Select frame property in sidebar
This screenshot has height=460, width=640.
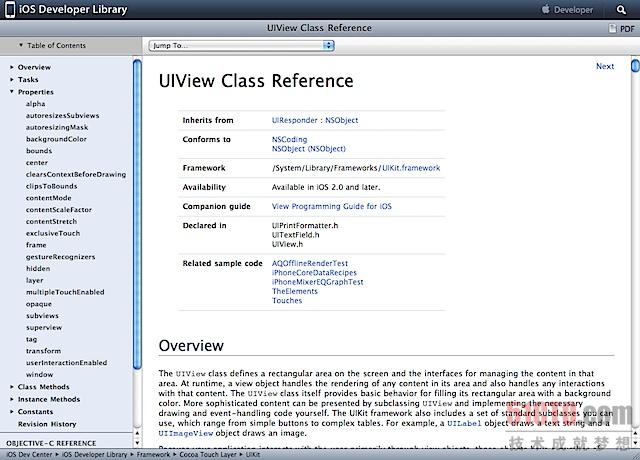[x=36, y=245]
